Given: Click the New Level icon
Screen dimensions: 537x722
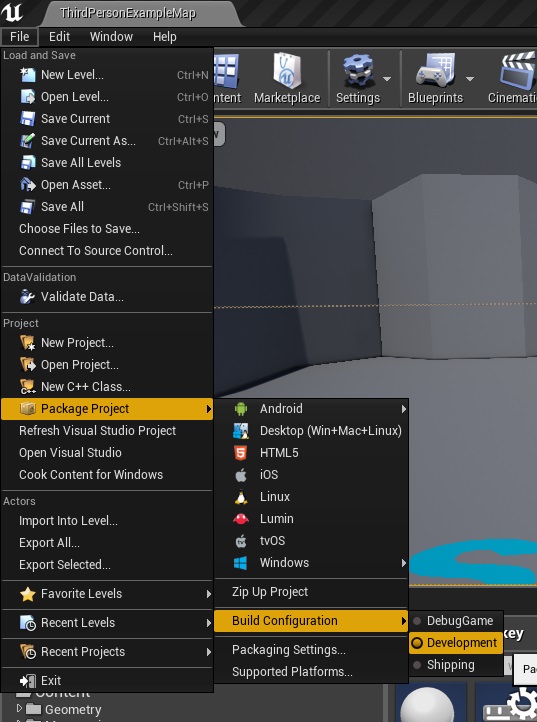Looking at the screenshot, I should pyautogui.click(x=28, y=75).
